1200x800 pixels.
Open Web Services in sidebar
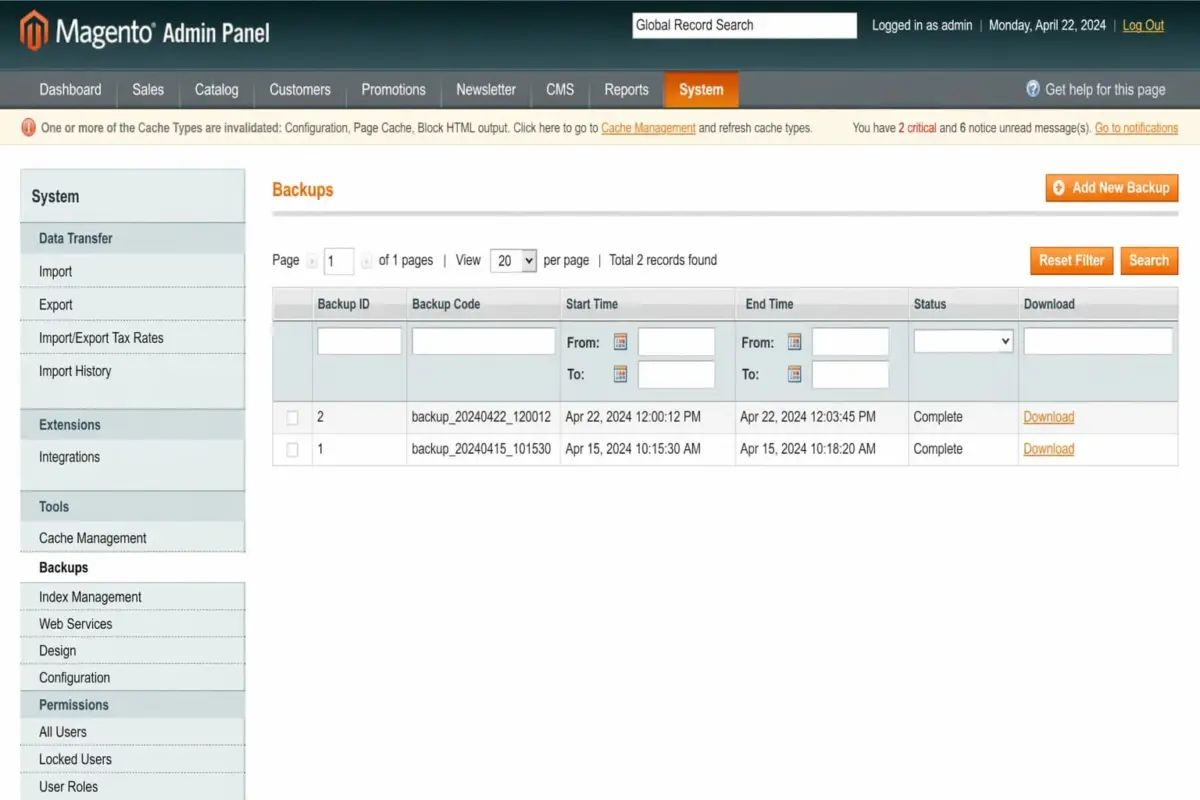pyautogui.click(x=132, y=624)
